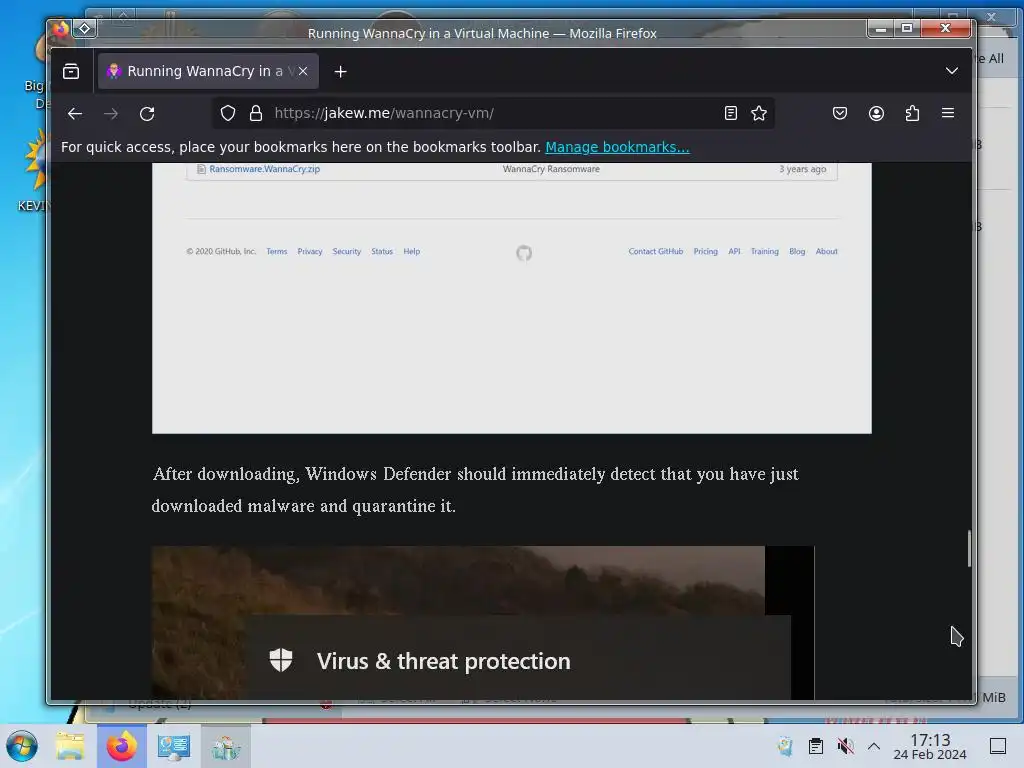Click the Firefox page vertical scrollbar thumb
The image size is (1024, 768).
[x=969, y=548]
